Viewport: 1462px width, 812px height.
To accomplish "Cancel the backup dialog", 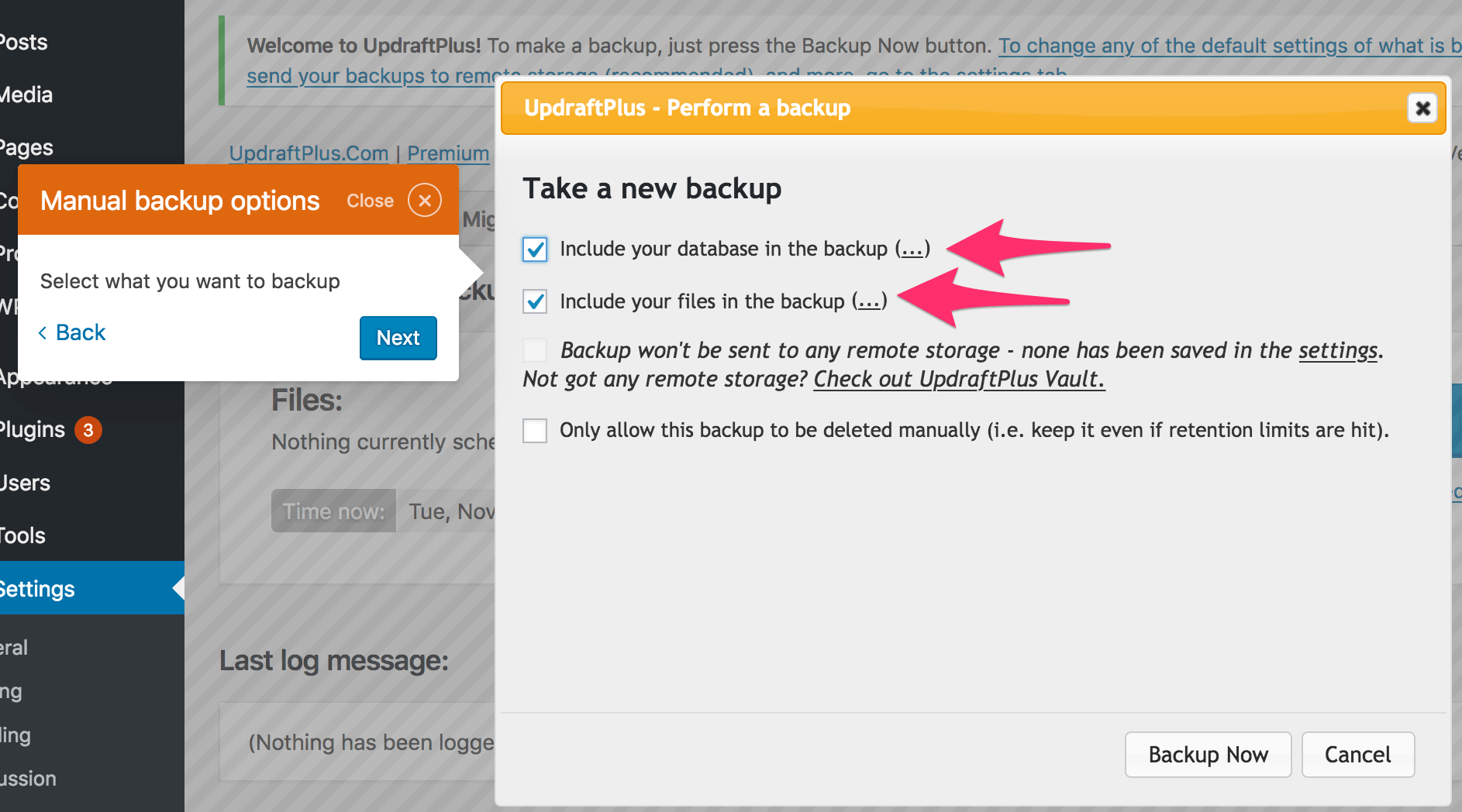I will click(x=1357, y=755).
